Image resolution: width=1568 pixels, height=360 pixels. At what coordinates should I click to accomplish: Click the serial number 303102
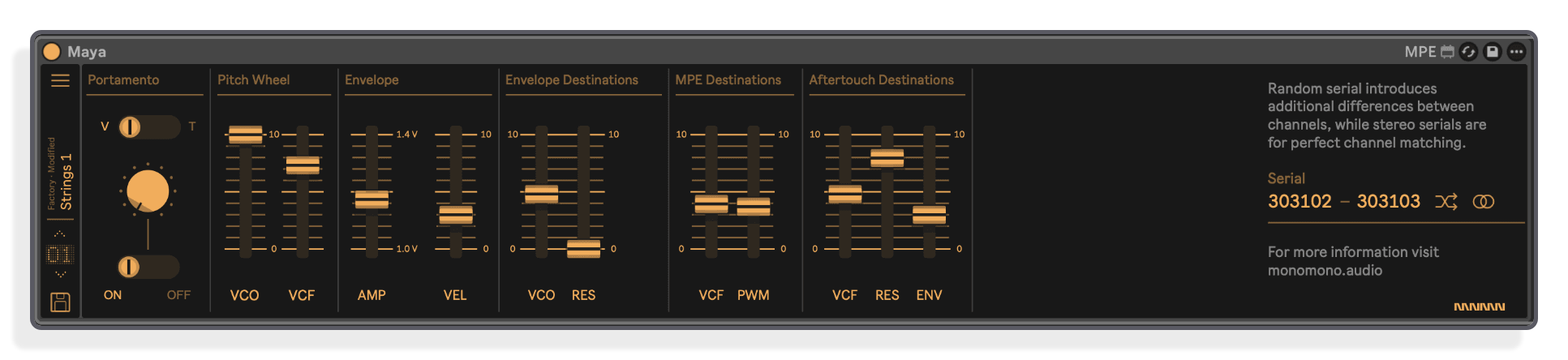1300,201
